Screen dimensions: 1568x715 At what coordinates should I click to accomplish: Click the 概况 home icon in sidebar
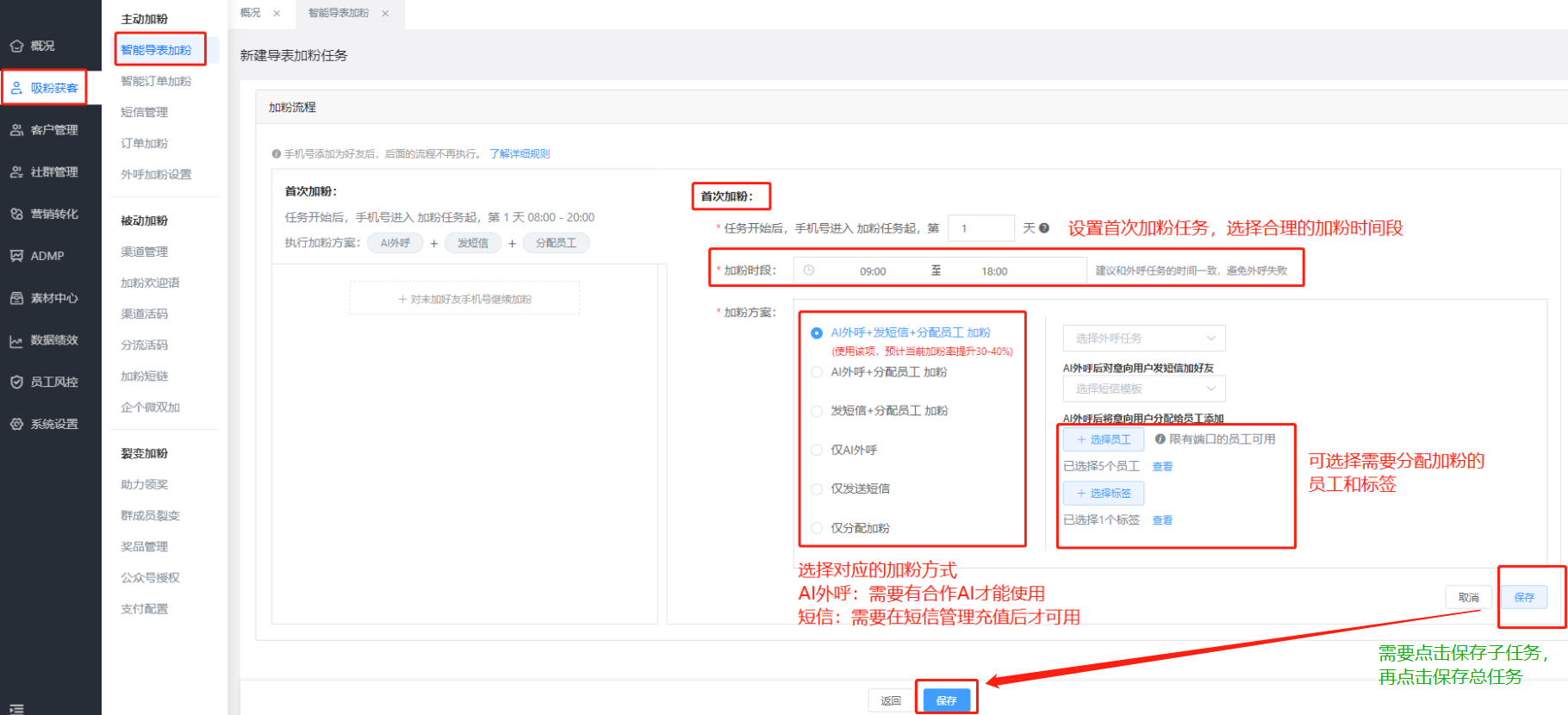pyautogui.click(x=16, y=46)
